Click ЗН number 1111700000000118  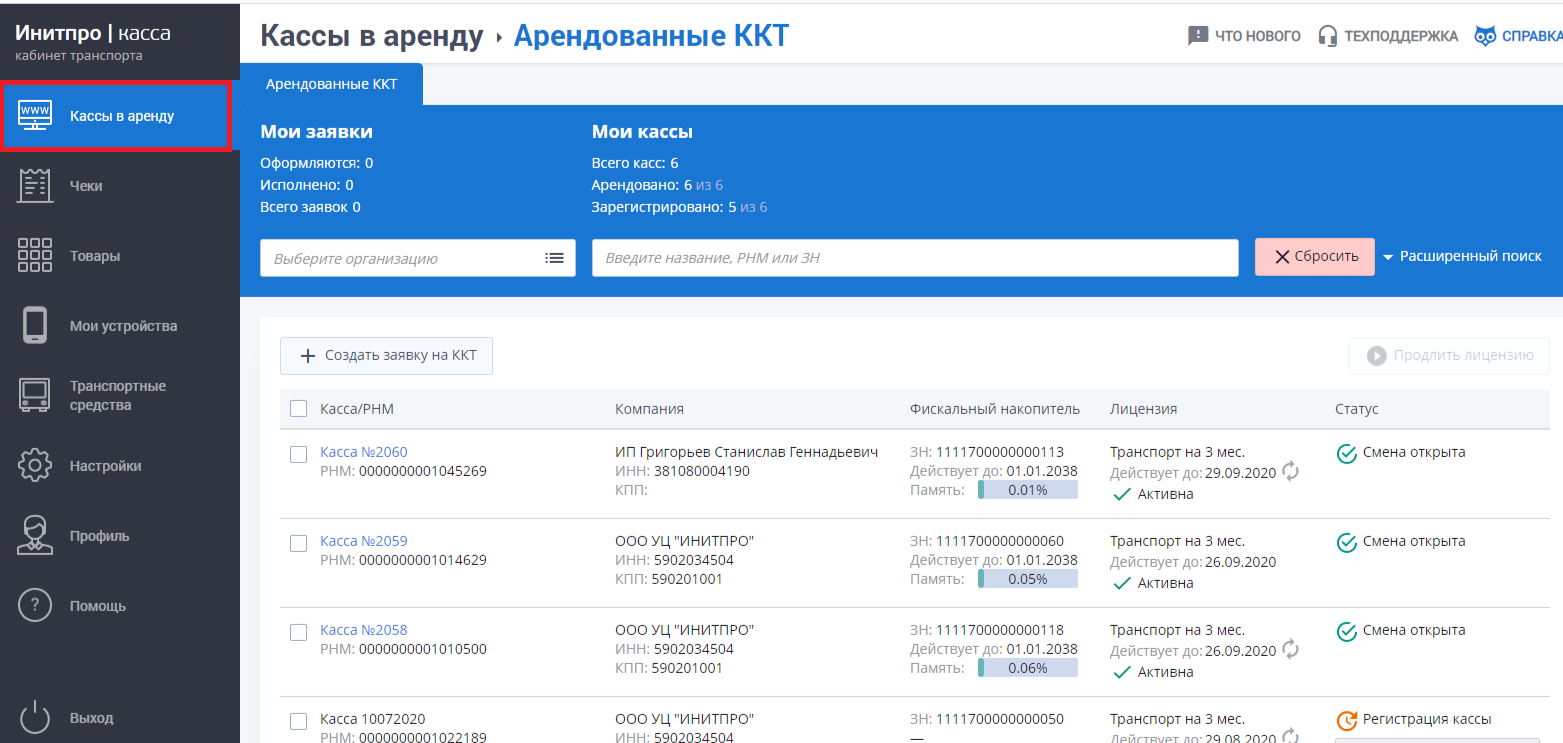[x=1000, y=630]
